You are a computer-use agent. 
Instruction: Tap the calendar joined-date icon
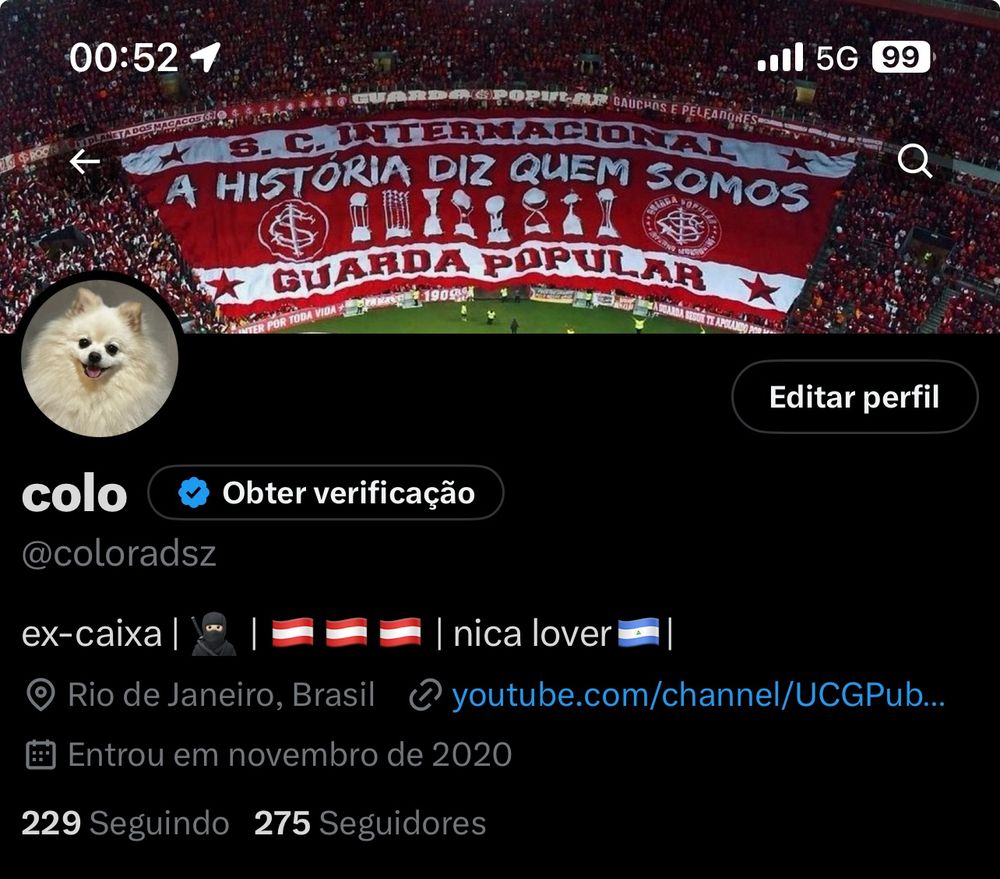click(41, 755)
